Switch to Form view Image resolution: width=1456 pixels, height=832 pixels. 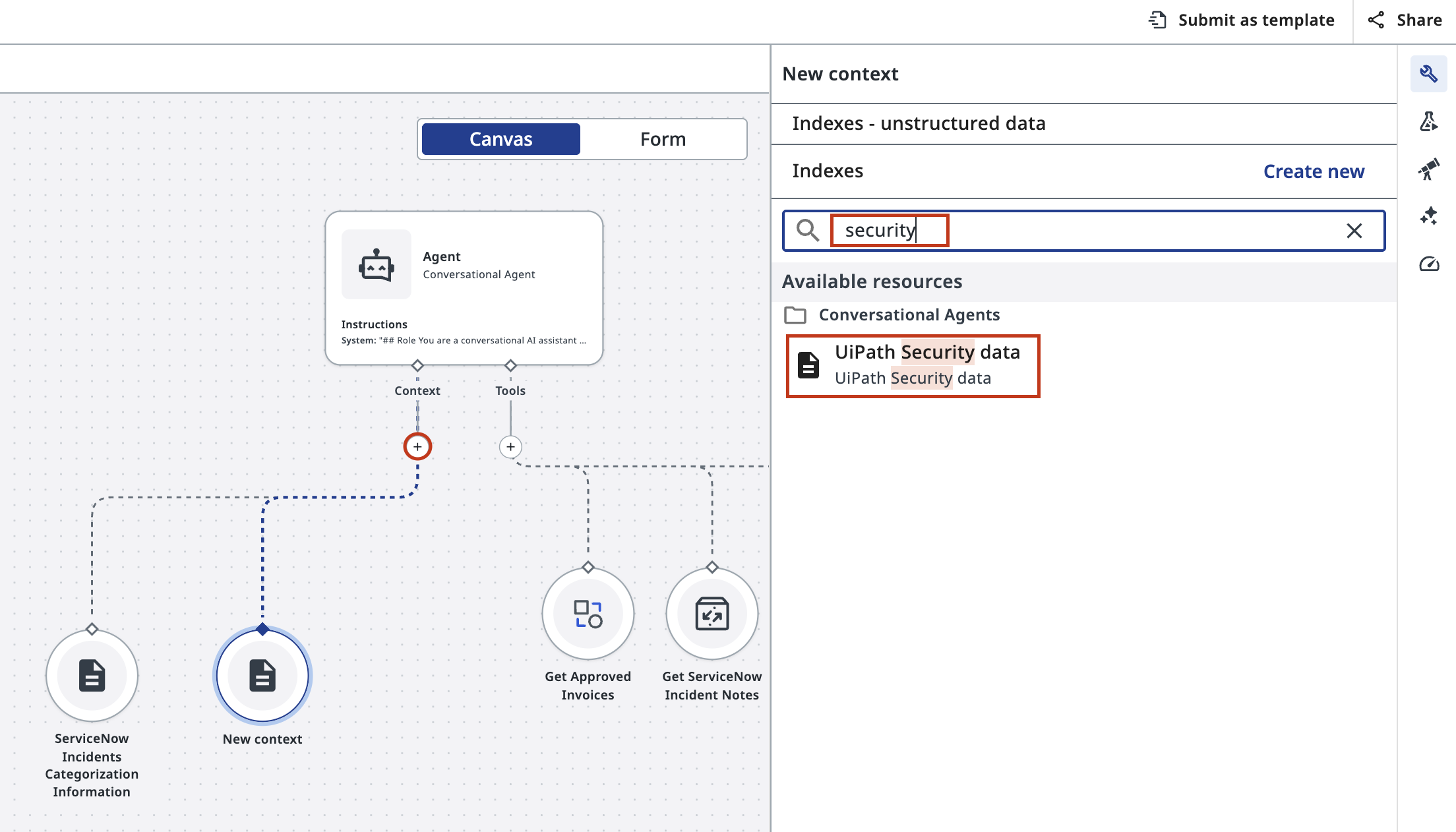[663, 139]
